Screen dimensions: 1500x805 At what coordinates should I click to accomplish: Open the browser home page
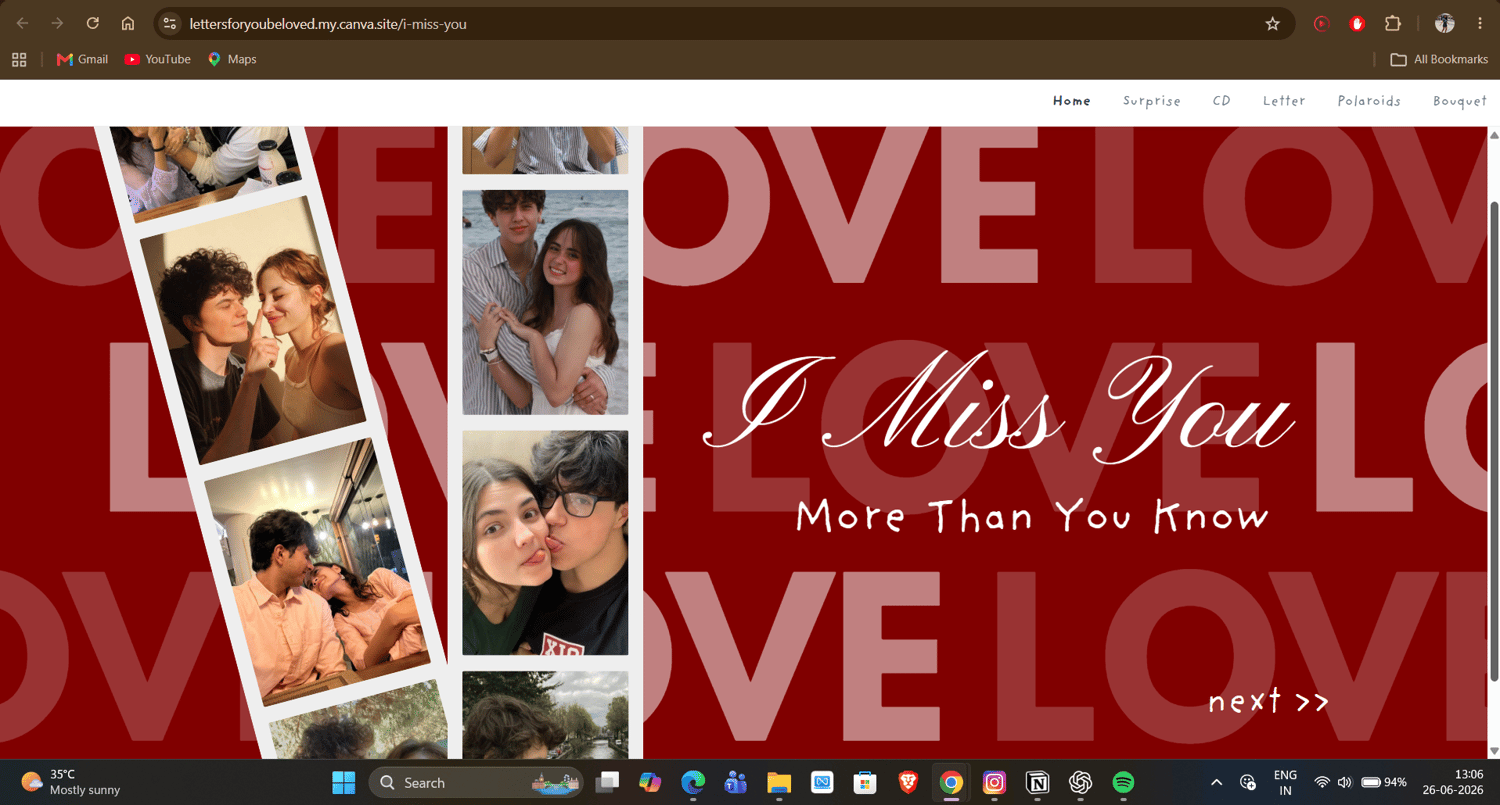click(128, 24)
